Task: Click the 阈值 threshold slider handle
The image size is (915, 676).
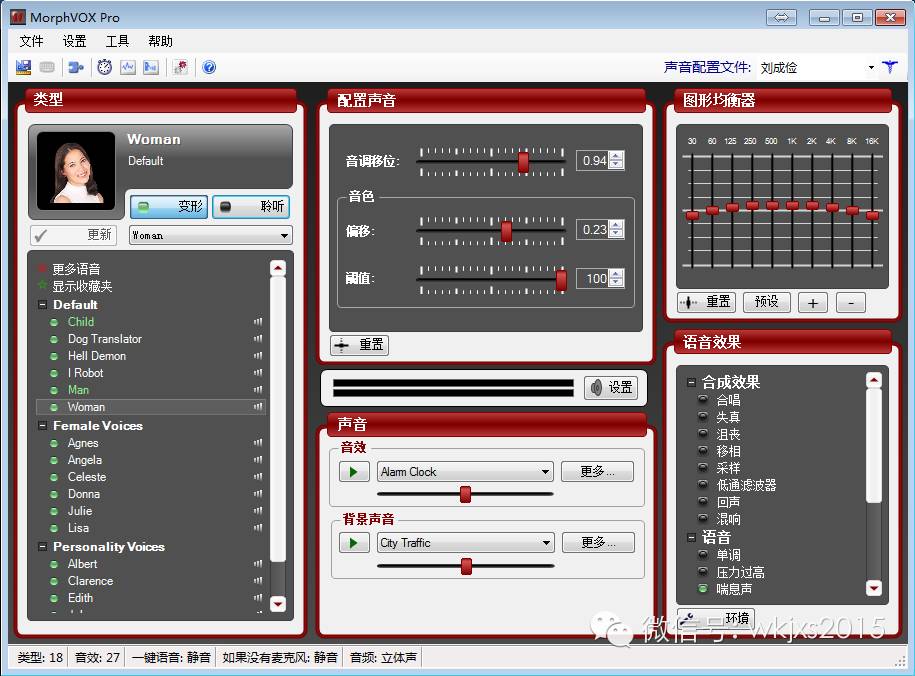Action: (x=561, y=280)
